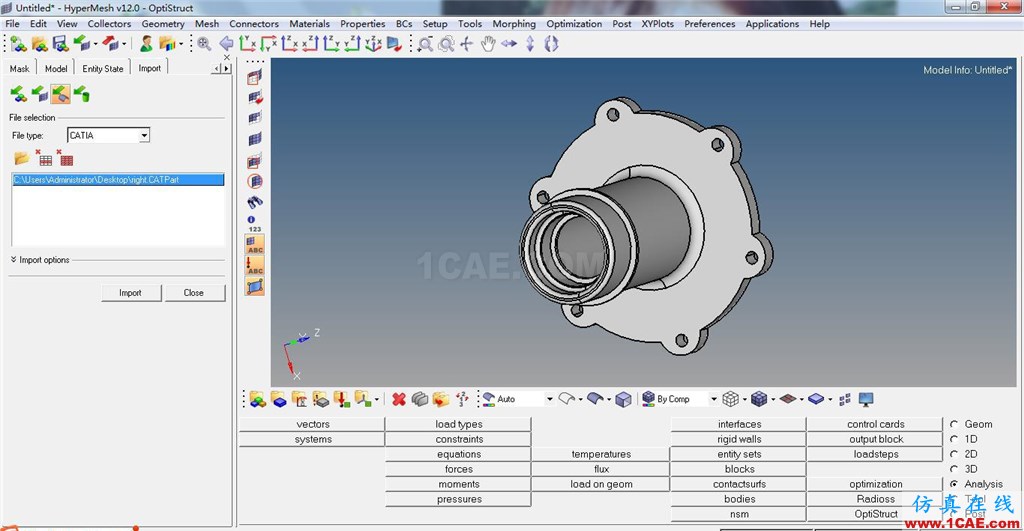The width and height of the screenshot is (1024, 531).
Task: Click the New Model toolbar icon
Action: 18,44
